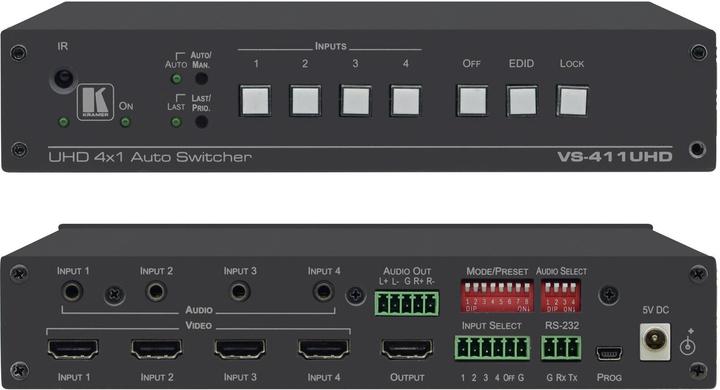This screenshot has height=390, width=720.
Task: Push the EDID button
Action: [x=522, y=101]
